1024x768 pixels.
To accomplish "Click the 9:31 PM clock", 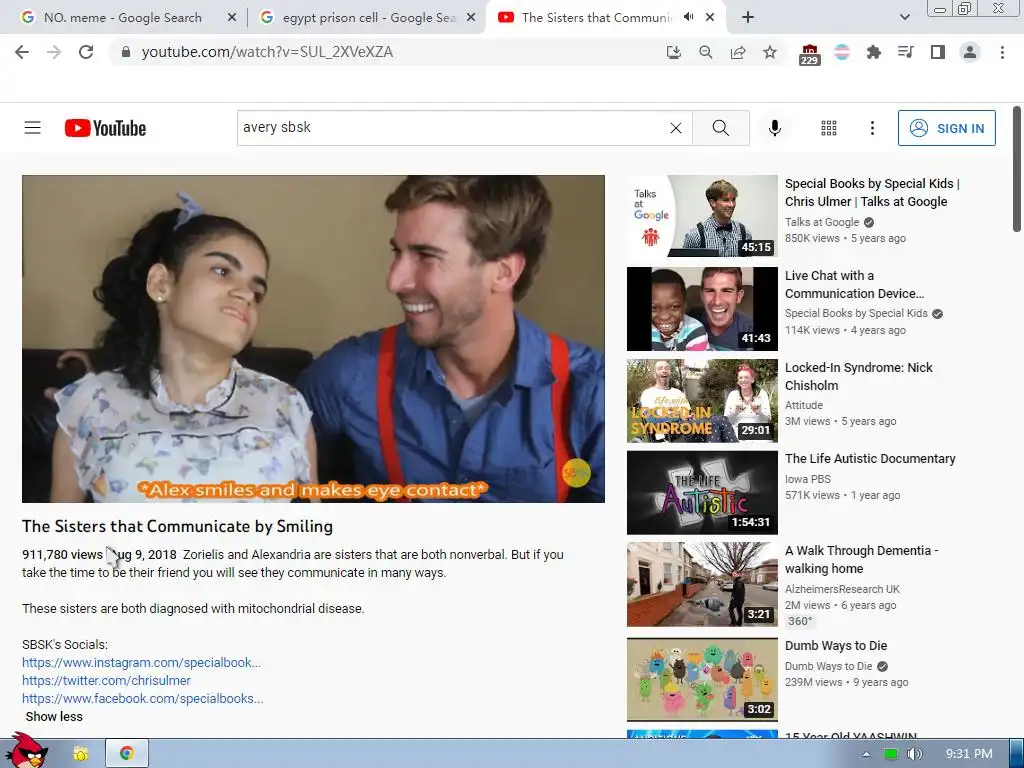I will click(969, 754).
